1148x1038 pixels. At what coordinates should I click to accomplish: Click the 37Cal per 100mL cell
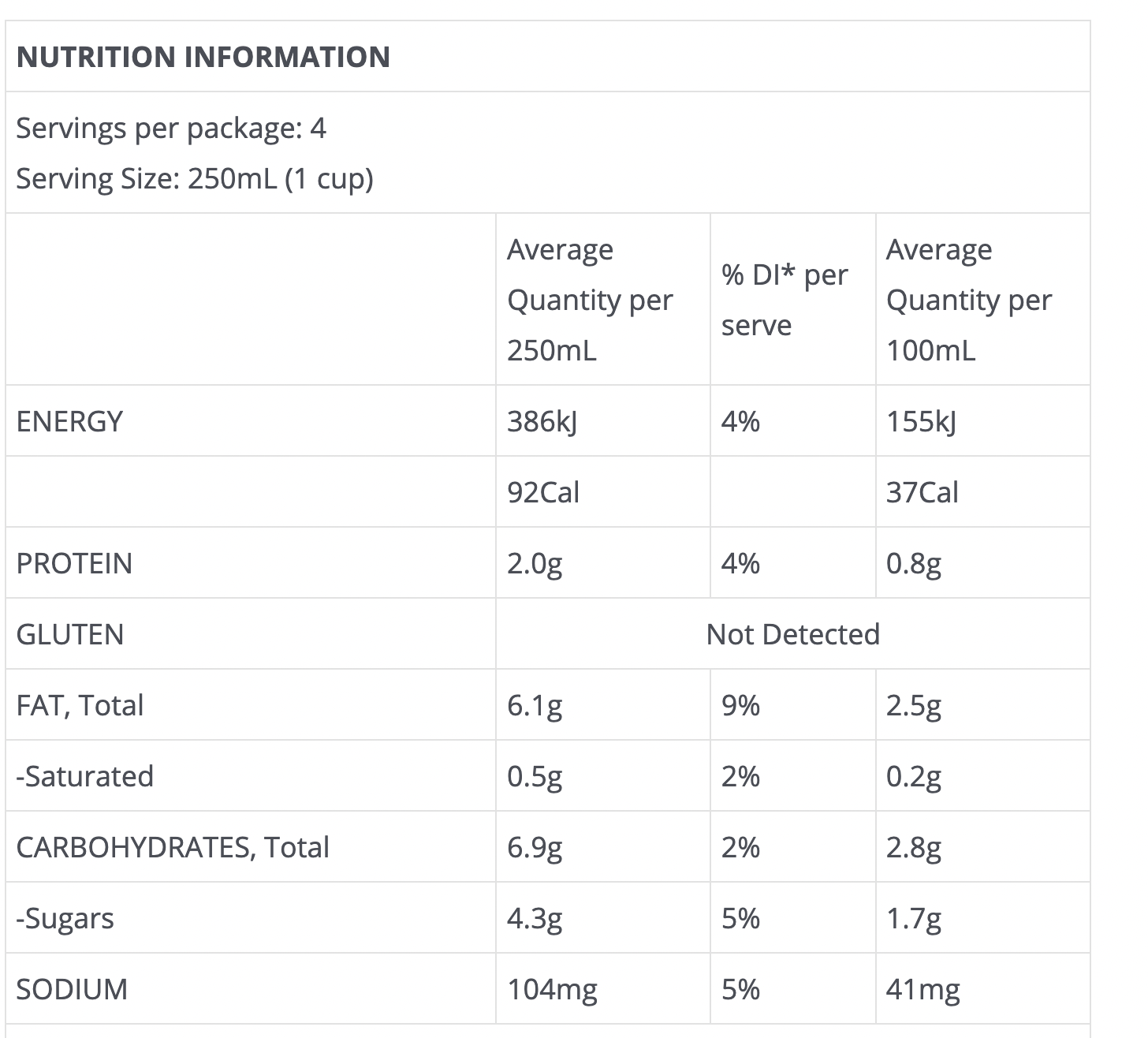922,492
